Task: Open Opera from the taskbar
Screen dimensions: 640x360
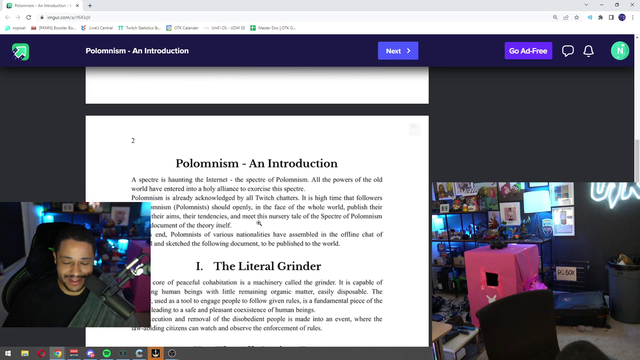Action: (41, 353)
